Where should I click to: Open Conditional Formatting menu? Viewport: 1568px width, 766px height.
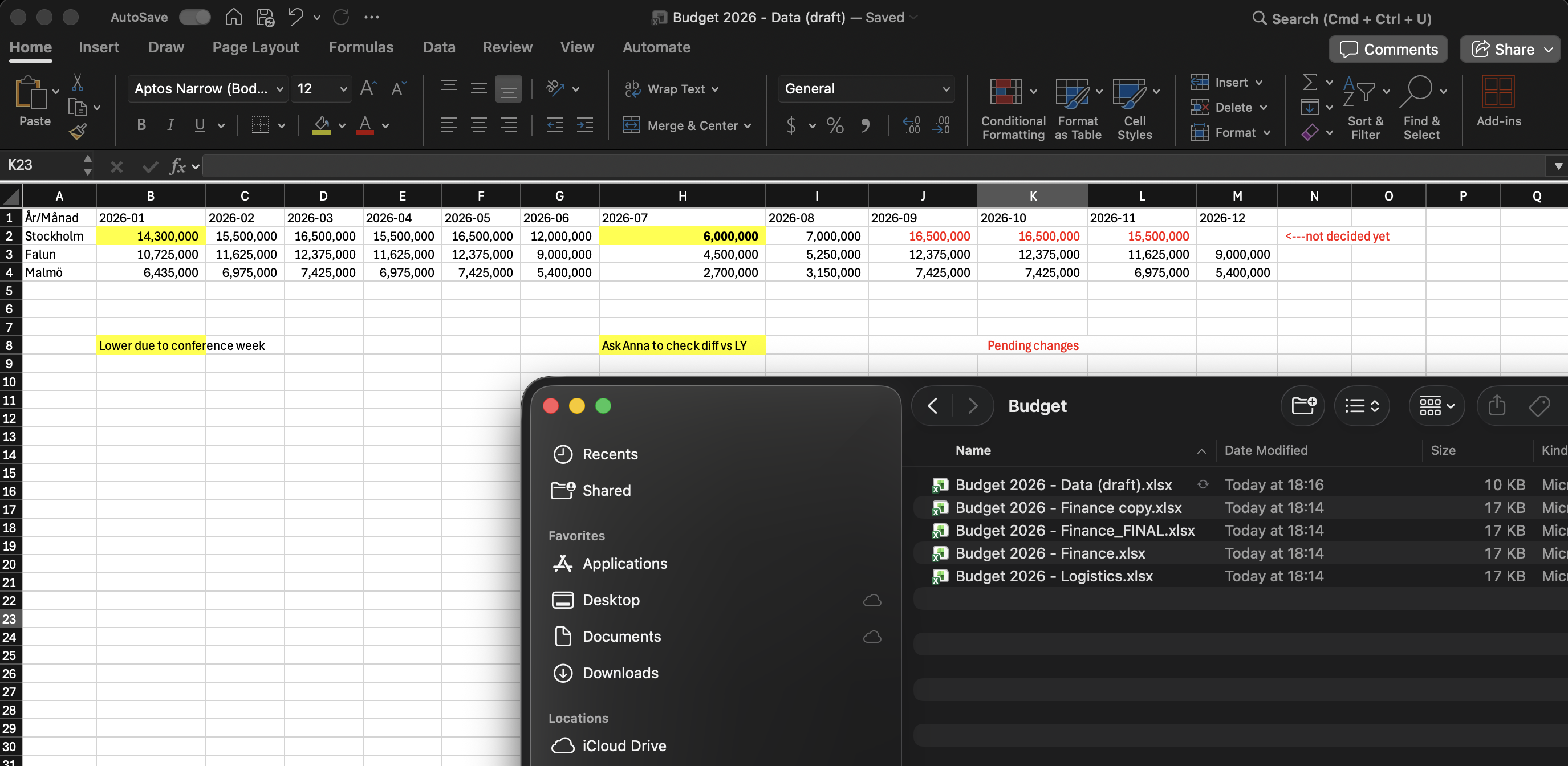(x=1013, y=109)
